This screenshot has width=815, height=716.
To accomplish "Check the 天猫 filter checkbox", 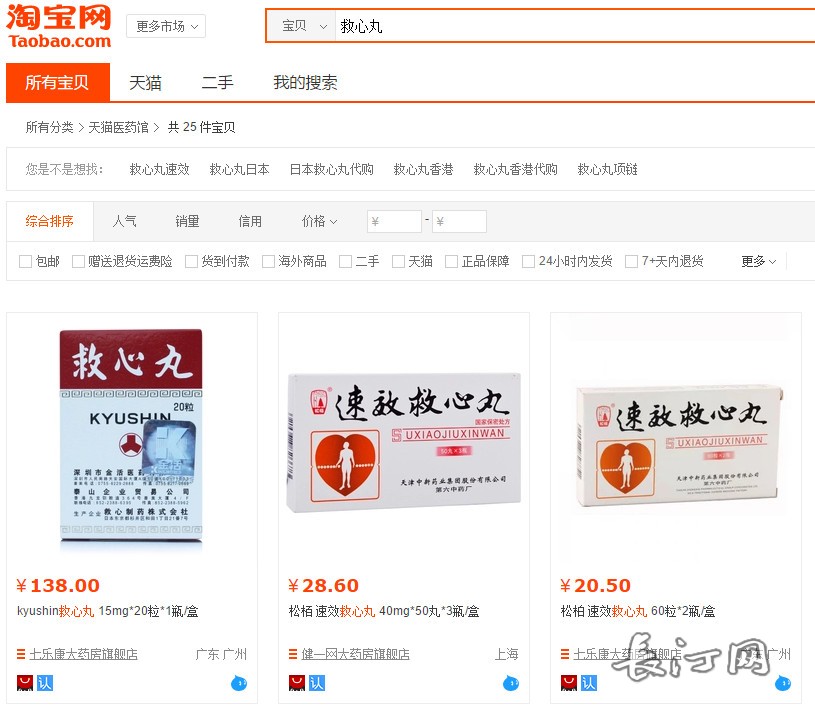I will coord(399,261).
